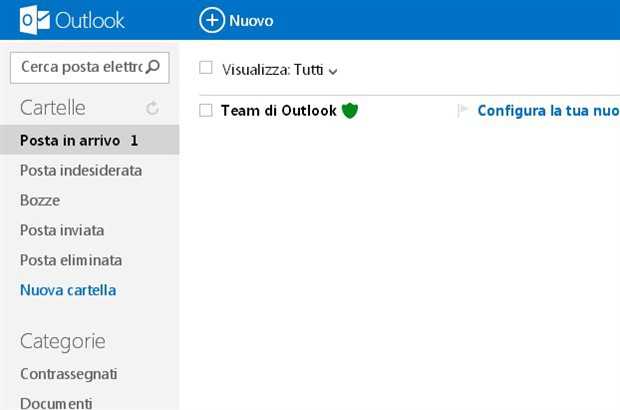Open the Posta indesiderata folder

(81, 170)
